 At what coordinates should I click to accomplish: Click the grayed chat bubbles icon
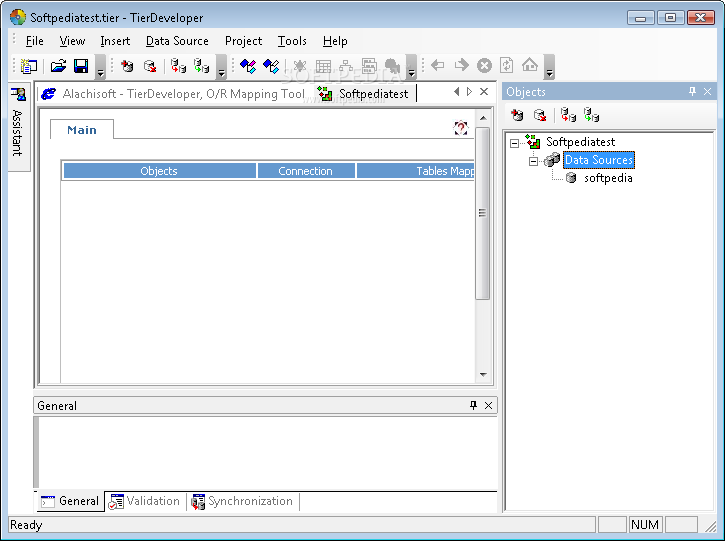(392, 66)
